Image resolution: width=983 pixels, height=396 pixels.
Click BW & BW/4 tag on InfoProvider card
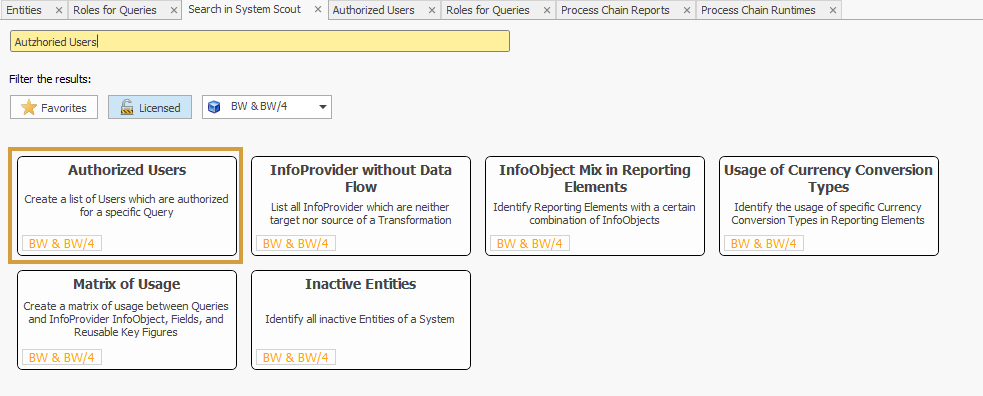click(x=295, y=243)
